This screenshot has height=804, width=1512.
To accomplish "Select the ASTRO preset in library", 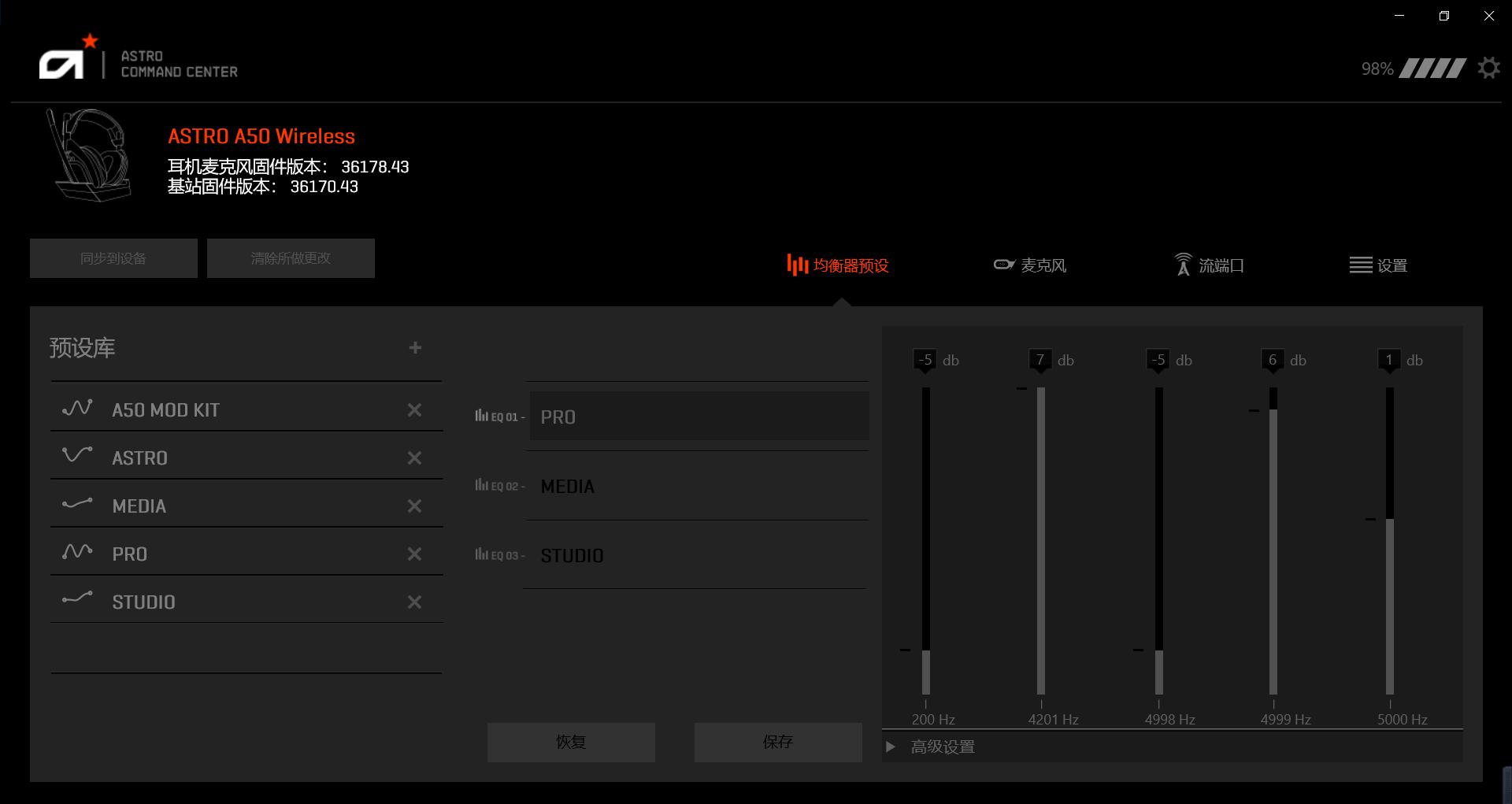I will coord(246,458).
